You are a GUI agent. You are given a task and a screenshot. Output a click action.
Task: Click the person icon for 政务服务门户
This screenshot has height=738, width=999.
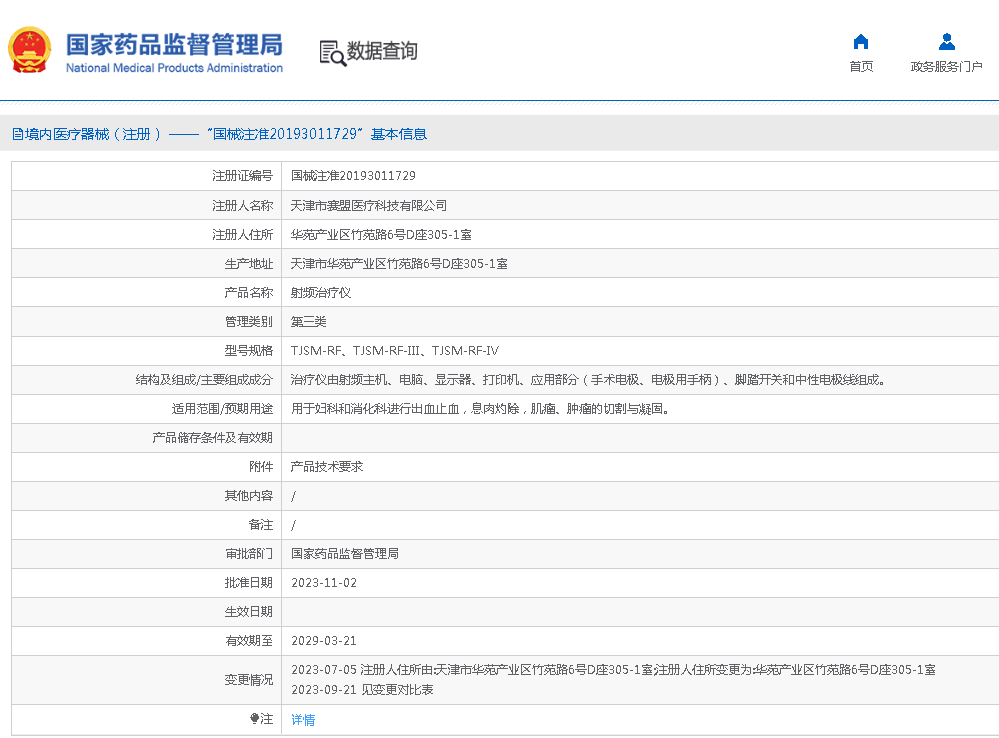[x=946, y=42]
